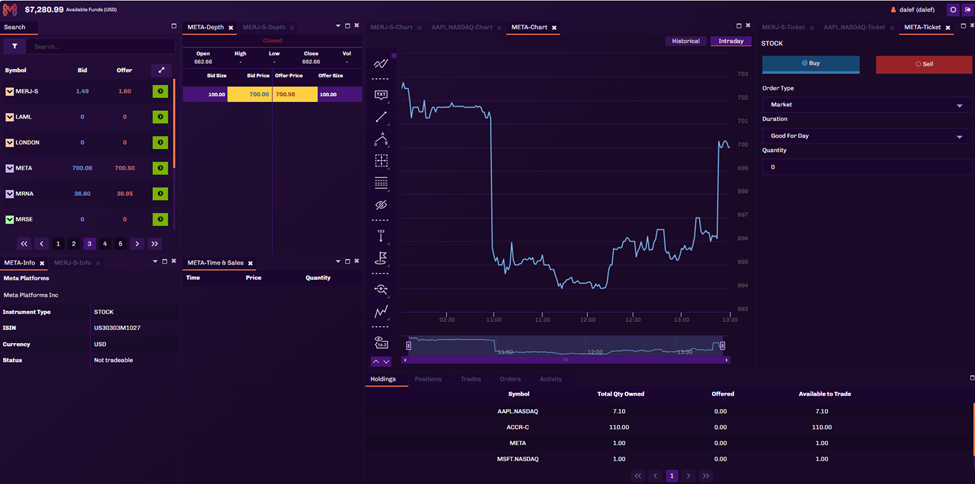
Task: Expand the MERJ-S symbol row
Action: pos(10,91)
